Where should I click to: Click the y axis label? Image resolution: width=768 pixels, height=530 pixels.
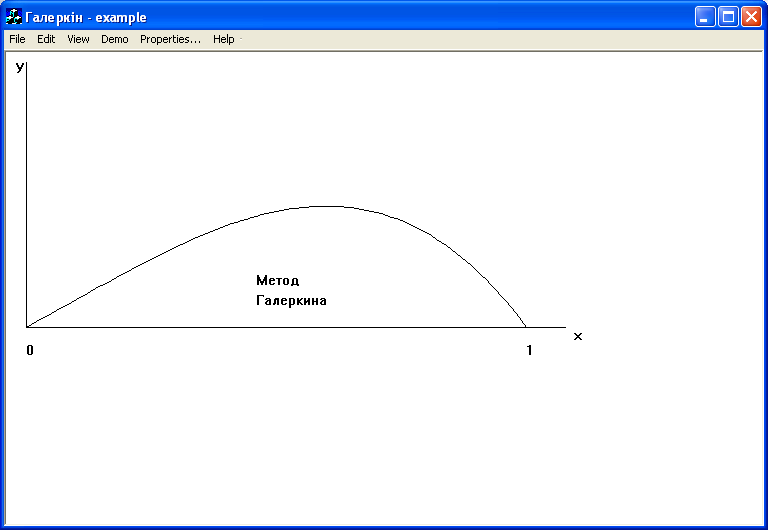[20, 67]
